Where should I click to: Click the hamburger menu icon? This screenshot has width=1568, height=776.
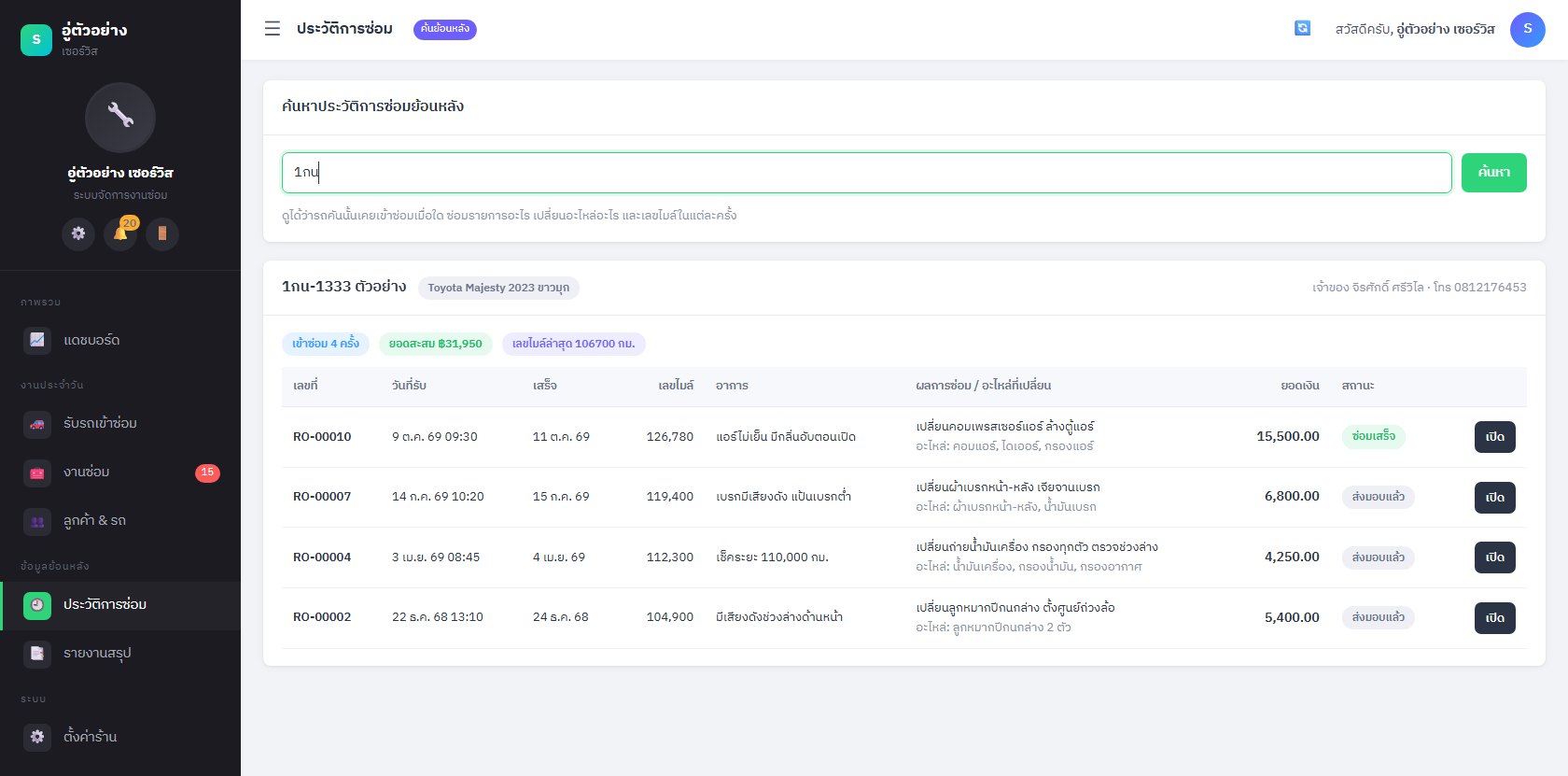click(x=273, y=29)
